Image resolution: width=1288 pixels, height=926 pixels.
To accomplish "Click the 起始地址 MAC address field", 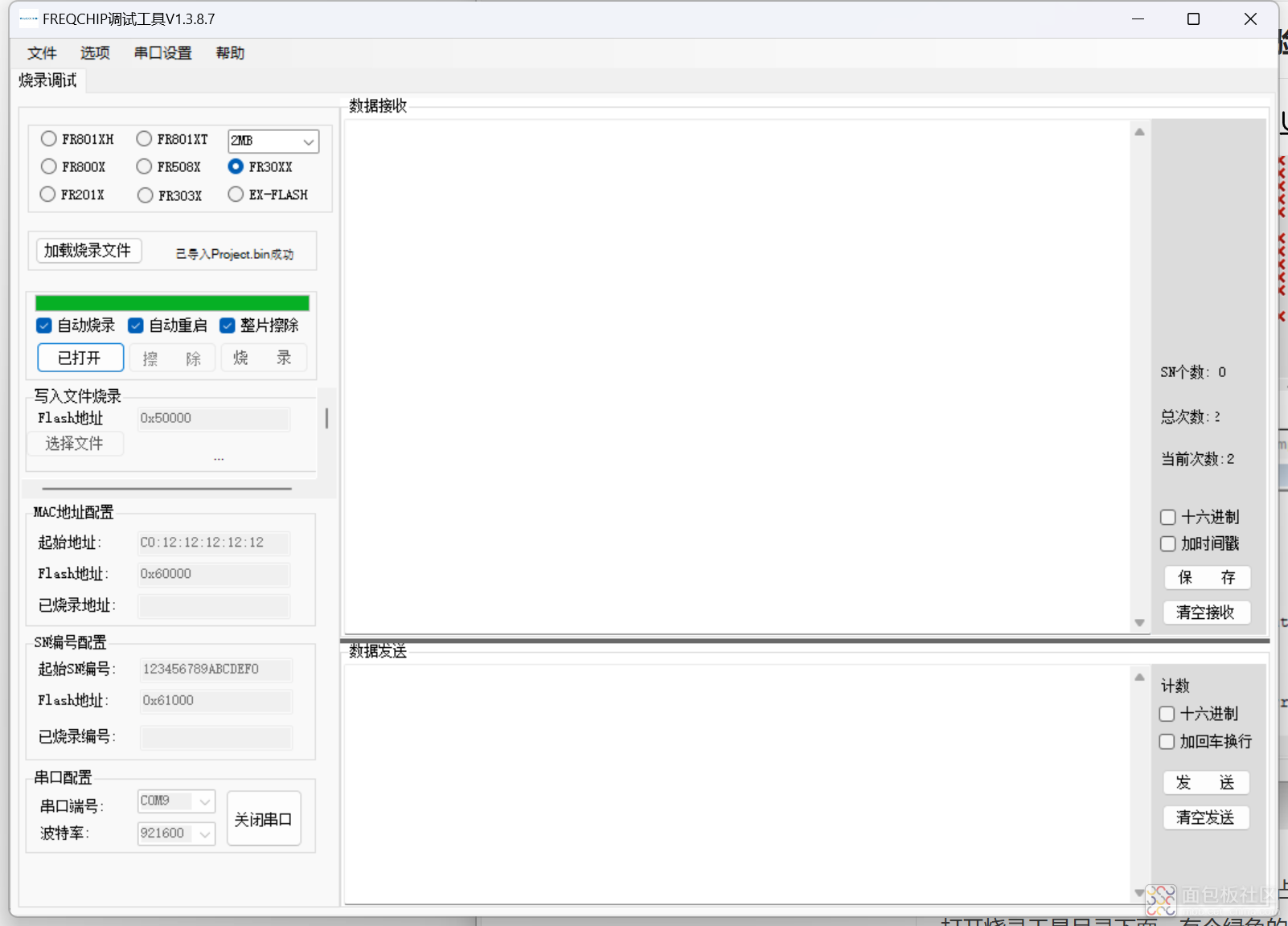I will point(213,543).
